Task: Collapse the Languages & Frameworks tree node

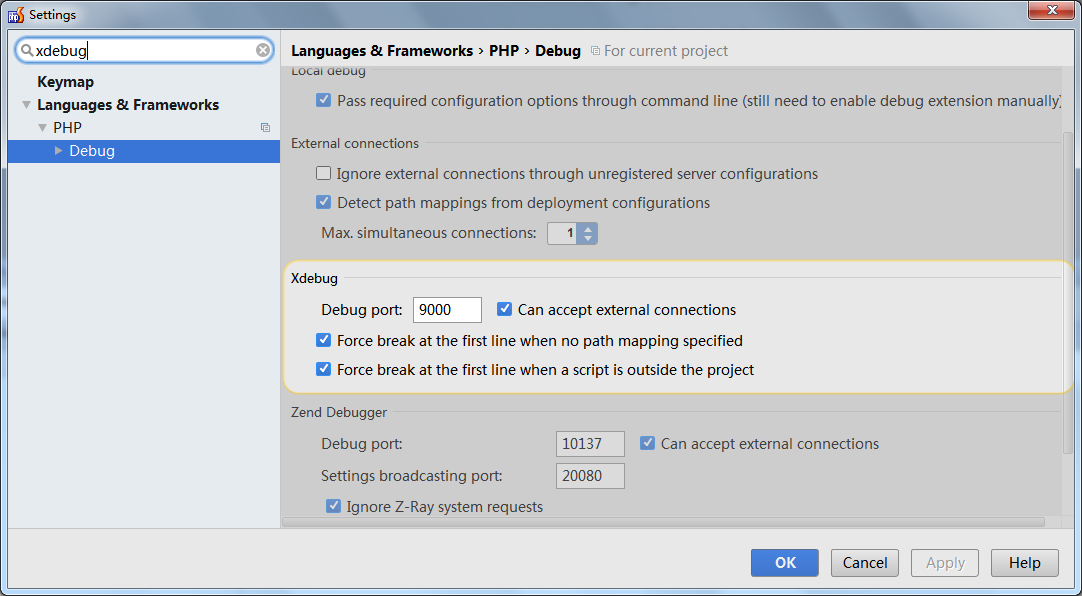Action: click(26, 105)
